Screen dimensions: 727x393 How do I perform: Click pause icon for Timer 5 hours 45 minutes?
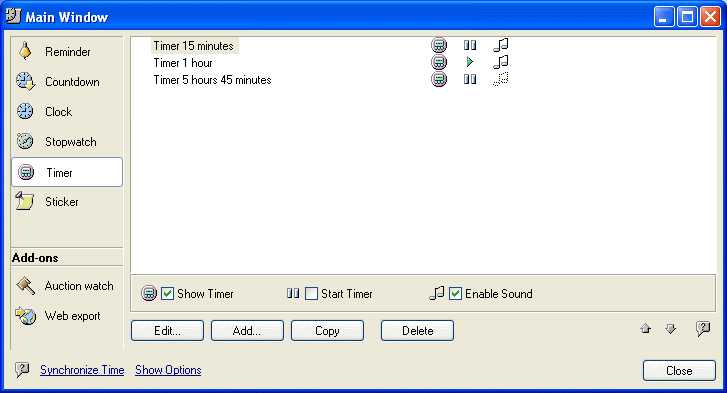click(x=470, y=79)
